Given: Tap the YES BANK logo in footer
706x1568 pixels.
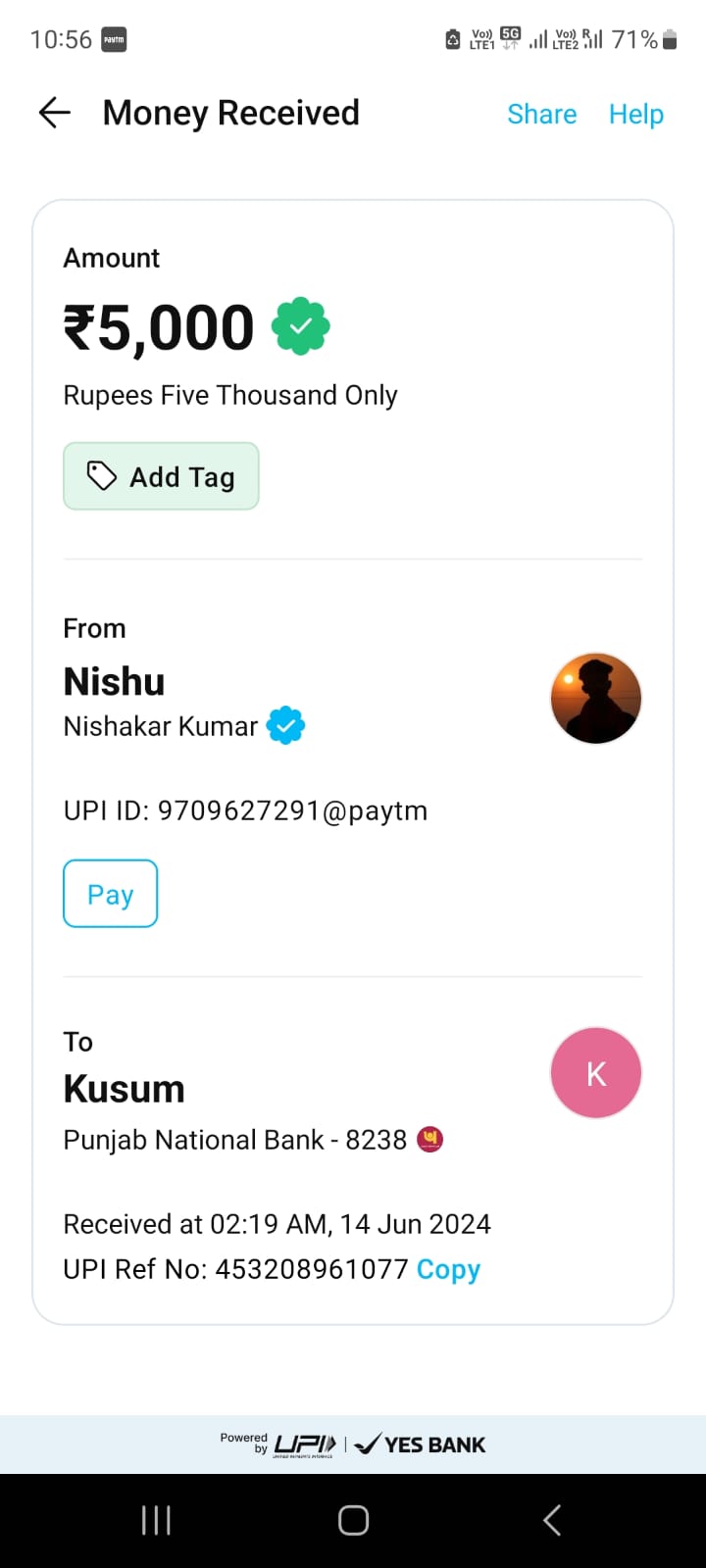Looking at the screenshot, I should pos(420,1445).
